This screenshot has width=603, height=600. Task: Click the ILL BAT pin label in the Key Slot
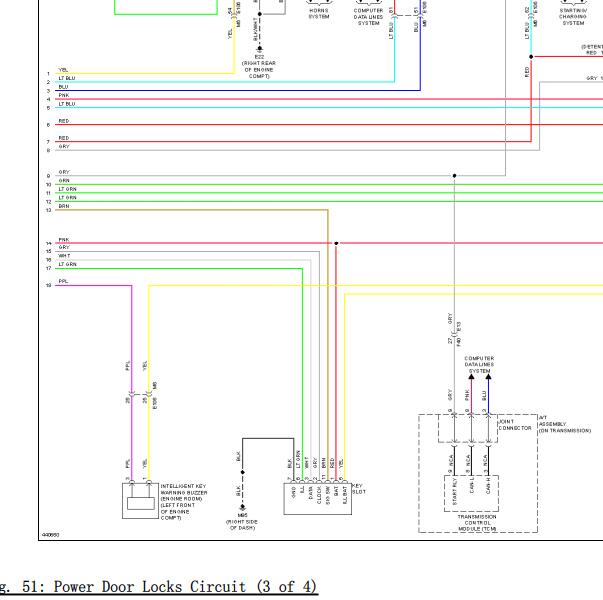point(345,495)
